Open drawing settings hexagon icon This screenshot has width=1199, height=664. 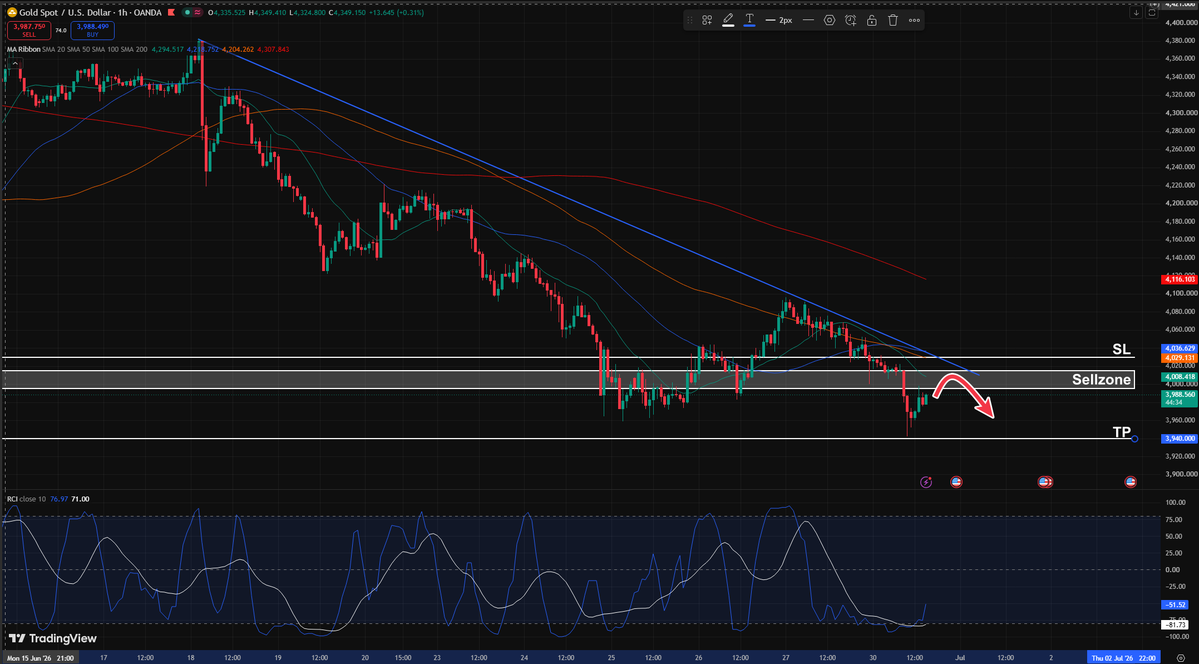click(x=829, y=20)
